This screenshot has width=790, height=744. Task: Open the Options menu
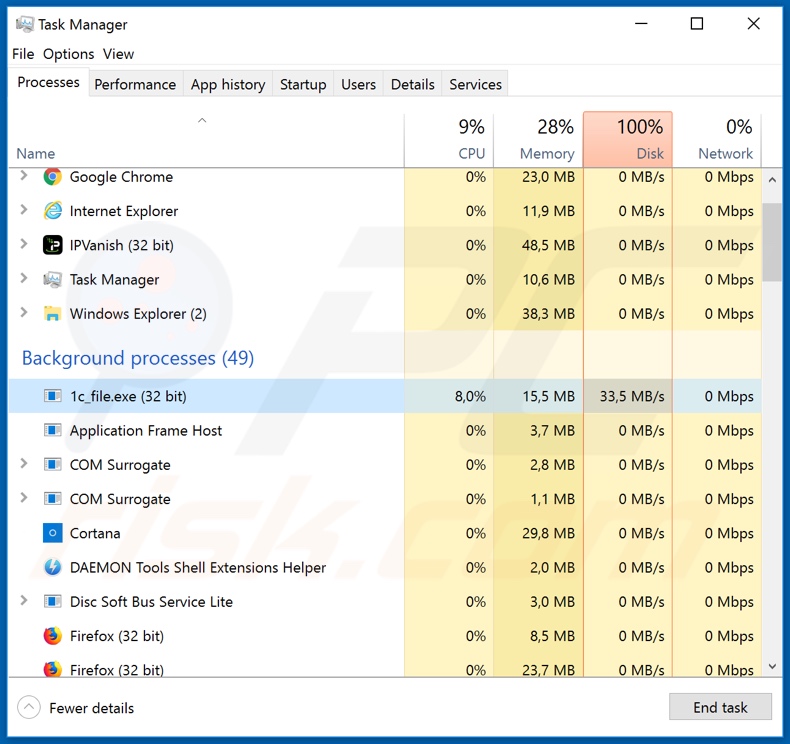68,54
